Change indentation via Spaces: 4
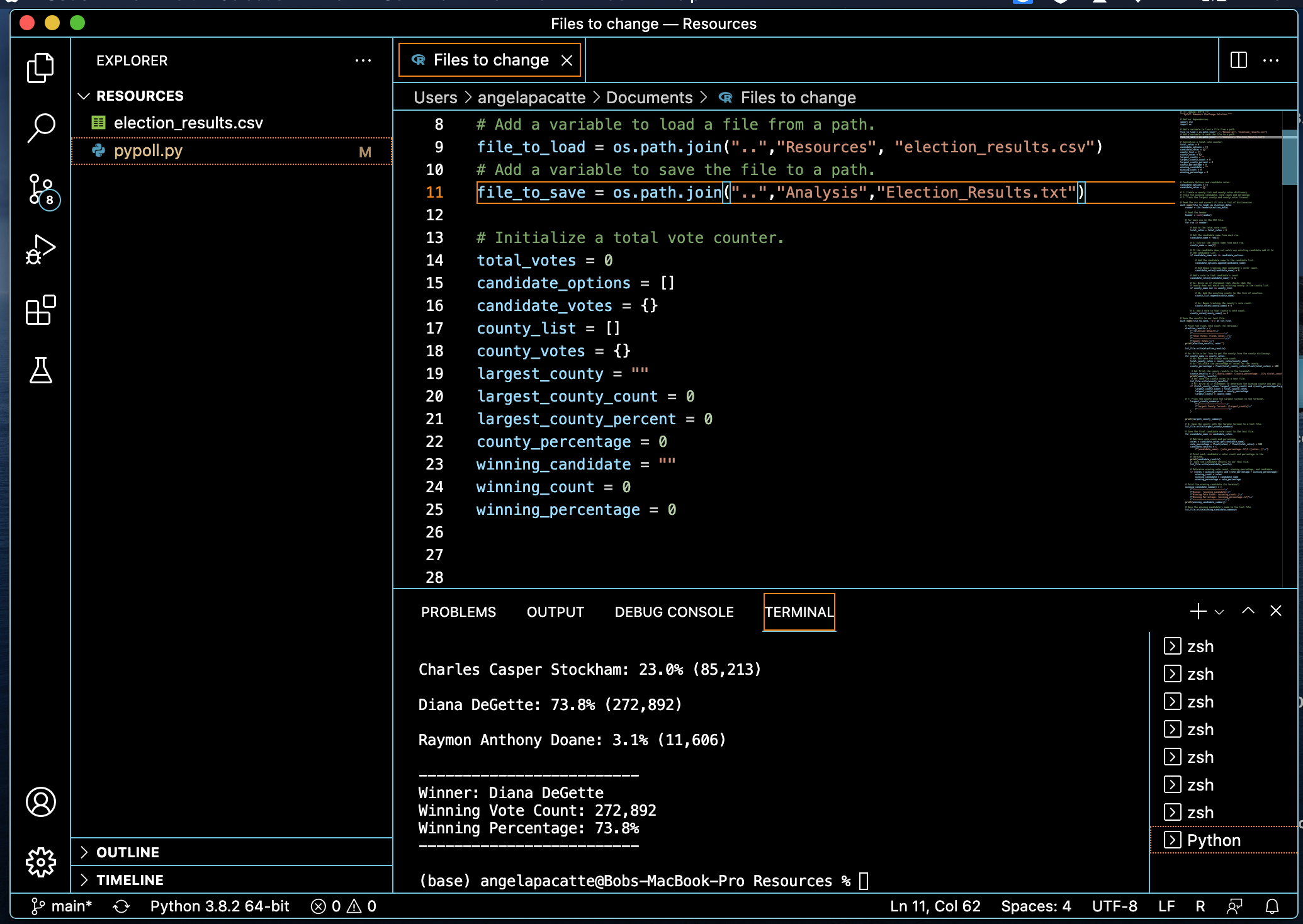The height and width of the screenshot is (924, 1303). point(1036,906)
